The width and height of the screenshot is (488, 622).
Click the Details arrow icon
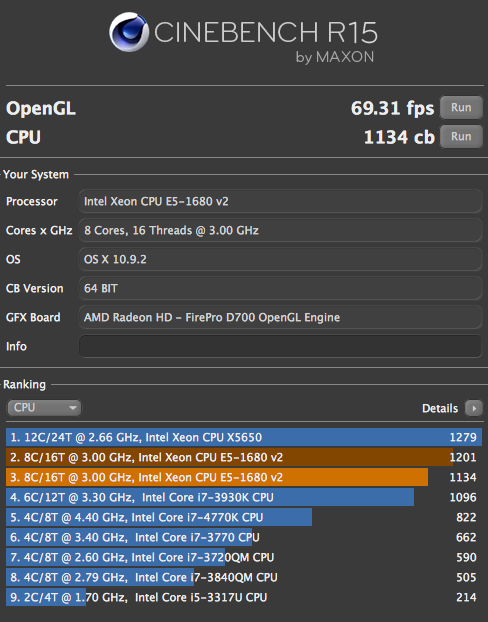474,408
